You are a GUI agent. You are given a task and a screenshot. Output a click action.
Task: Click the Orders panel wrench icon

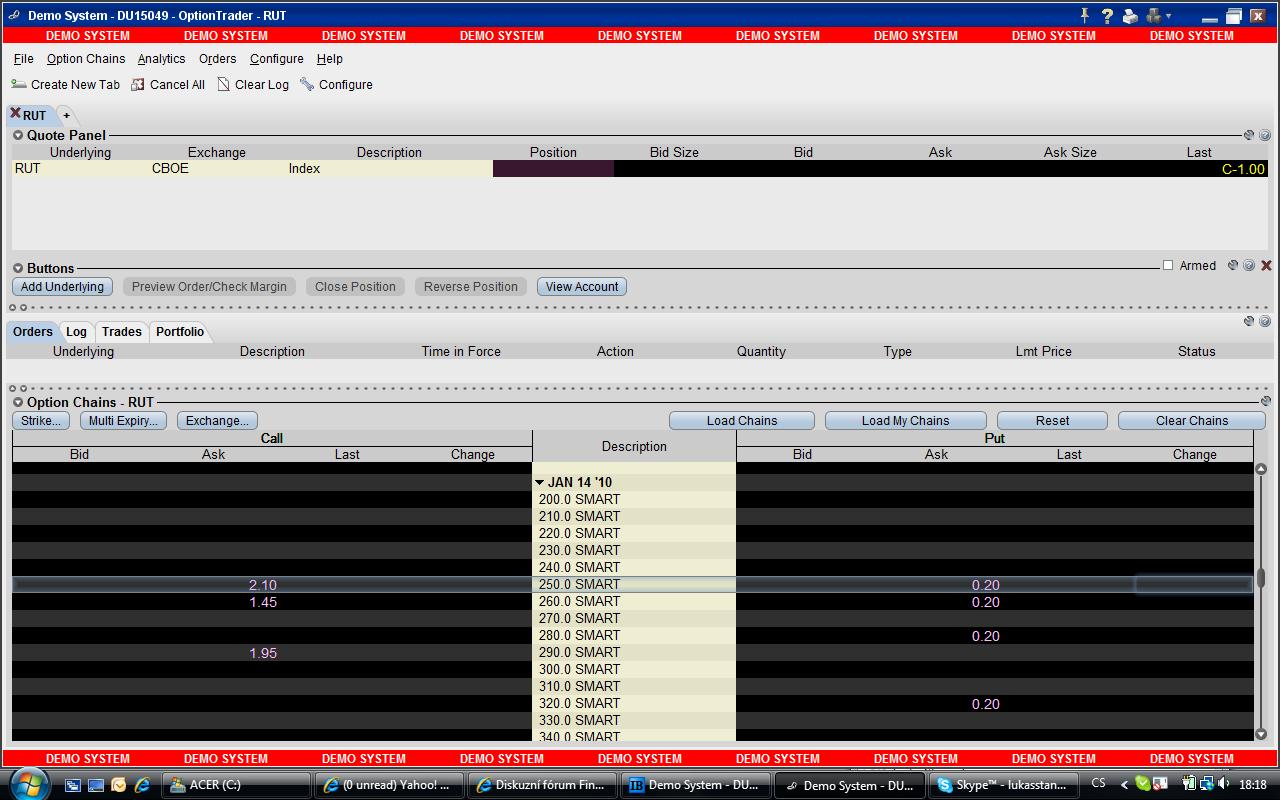pyautogui.click(x=1248, y=321)
